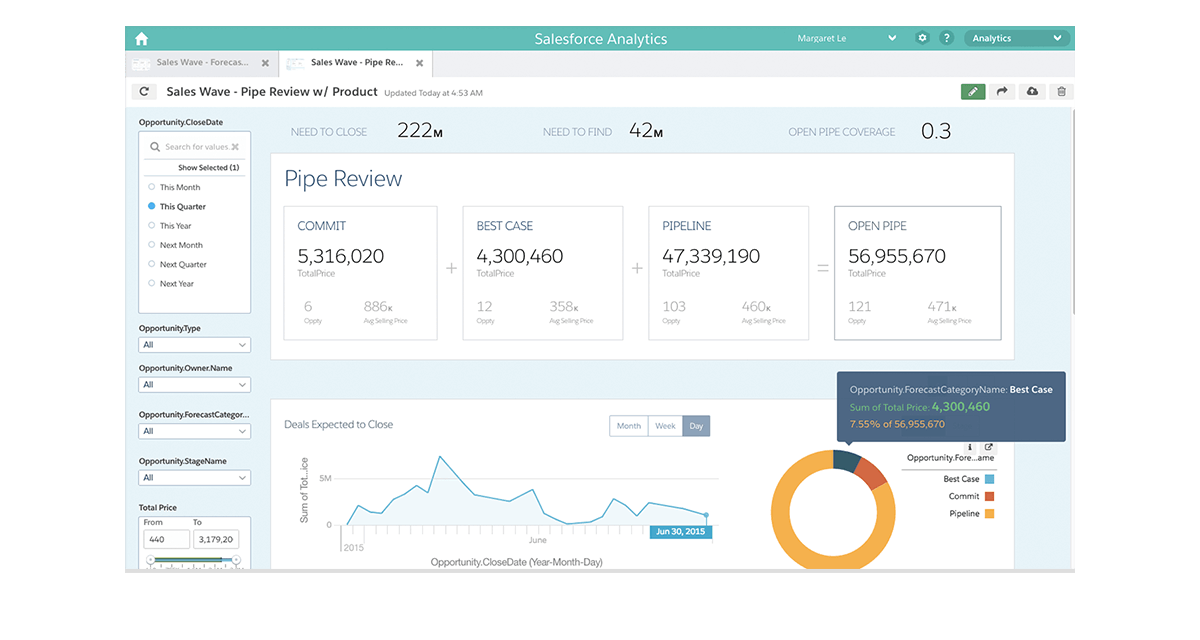This screenshot has width=1200, height=640.
Task: Click the green pencil edit button
Action: 972,91
